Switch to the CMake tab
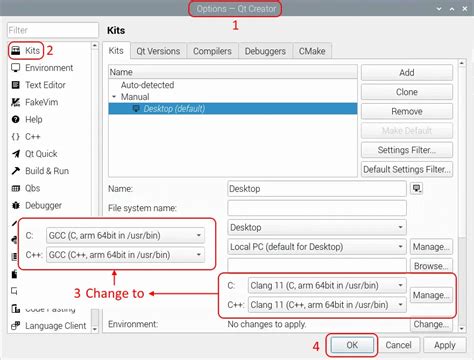The height and width of the screenshot is (360, 474). (312, 51)
